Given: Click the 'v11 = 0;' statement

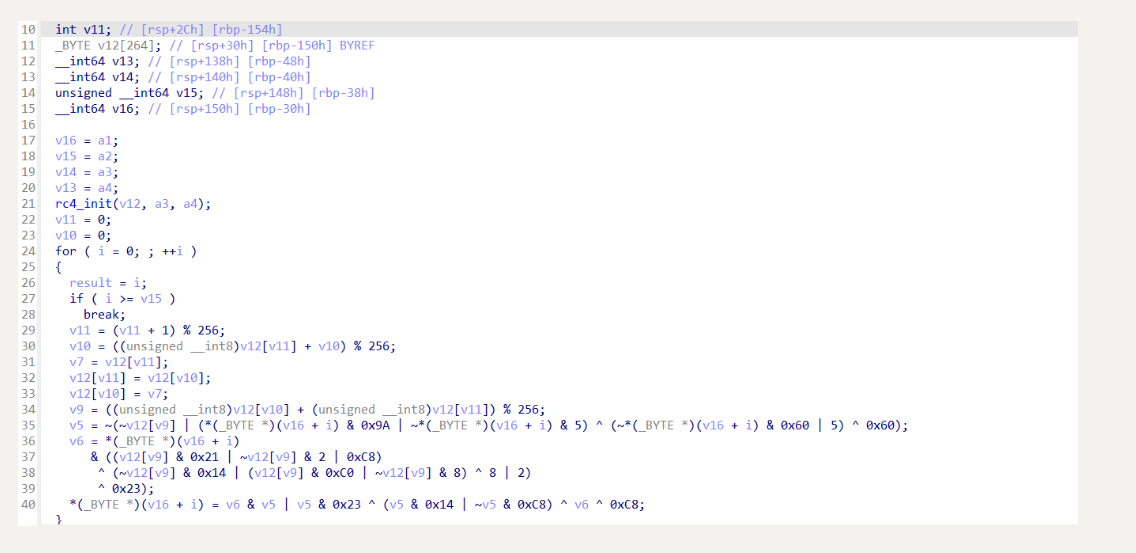Looking at the screenshot, I should click(83, 220).
